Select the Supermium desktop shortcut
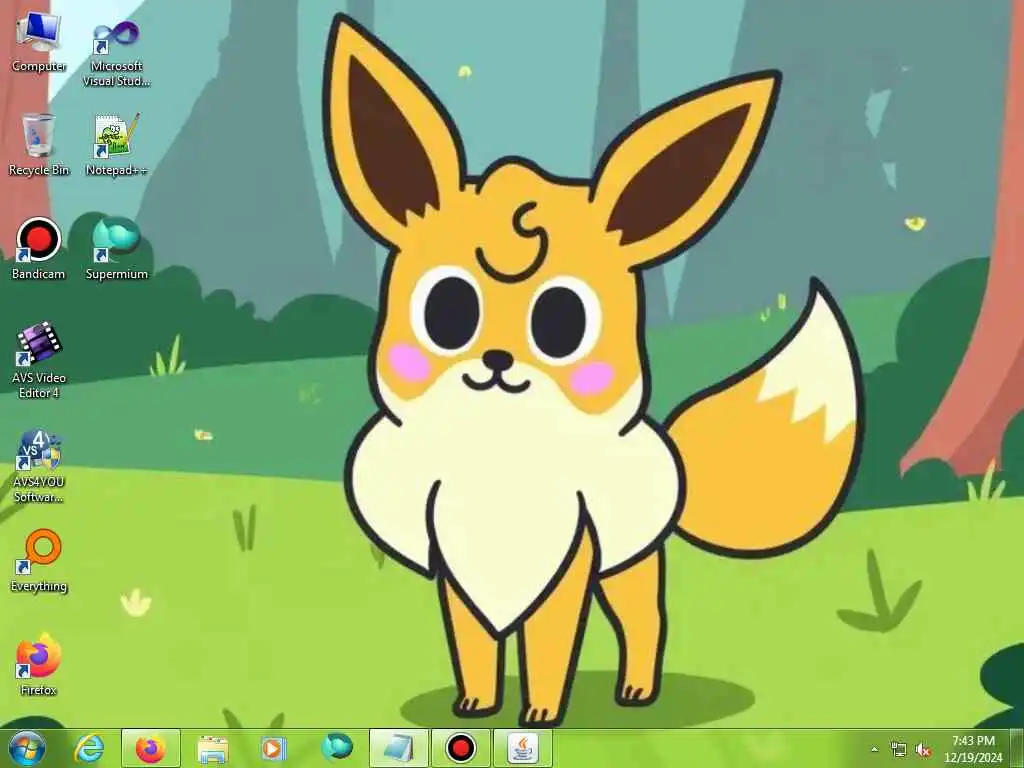The height and width of the screenshot is (768, 1024). (x=116, y=249)
